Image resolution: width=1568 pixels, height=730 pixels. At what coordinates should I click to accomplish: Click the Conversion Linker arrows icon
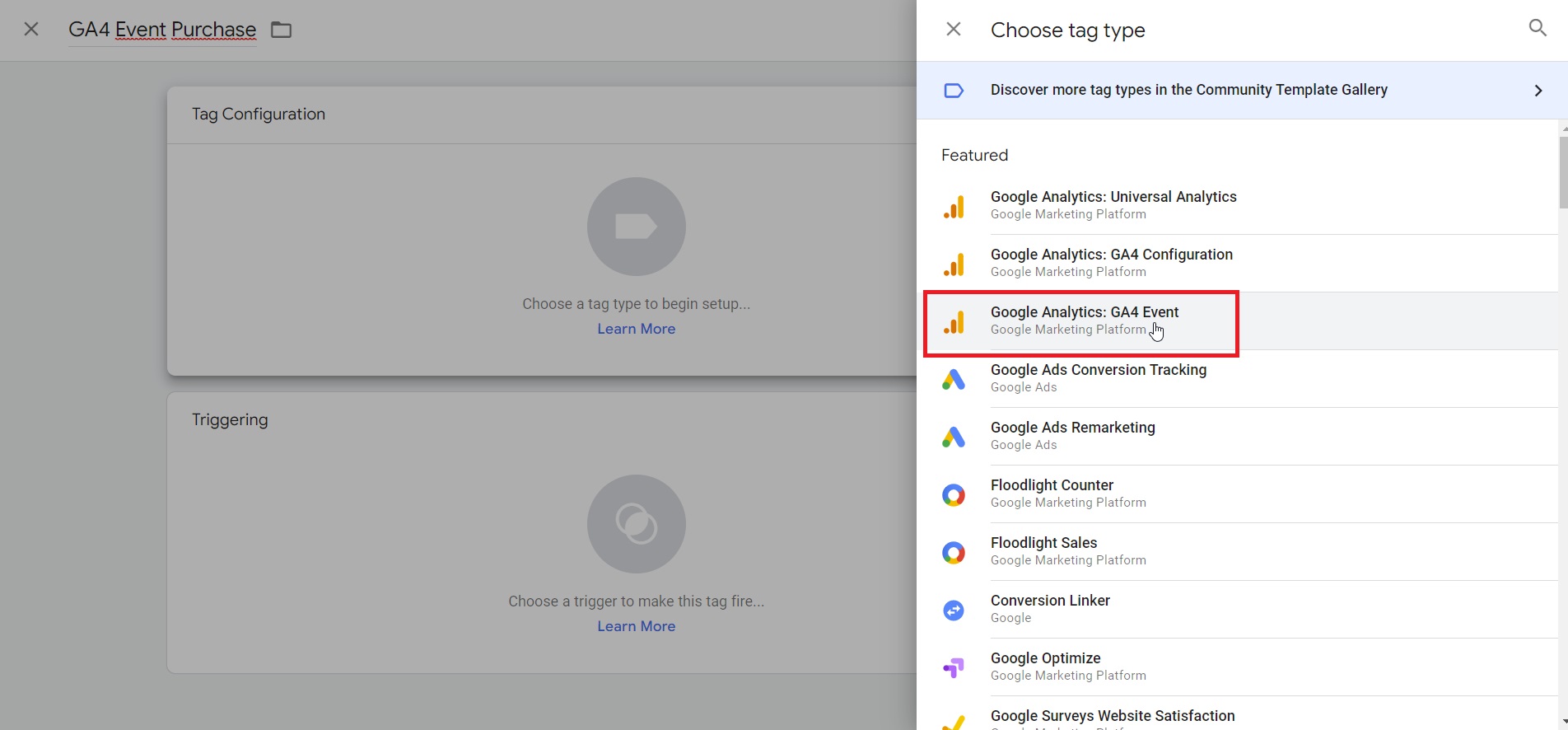pos(954,611)
